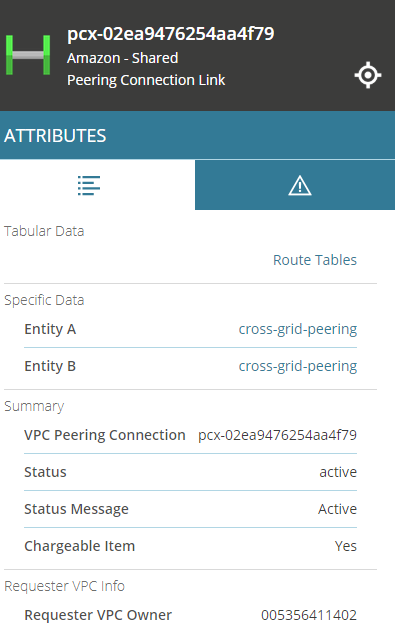
Task: Click the Requester VPC Info heading
Action: [64, 586]
